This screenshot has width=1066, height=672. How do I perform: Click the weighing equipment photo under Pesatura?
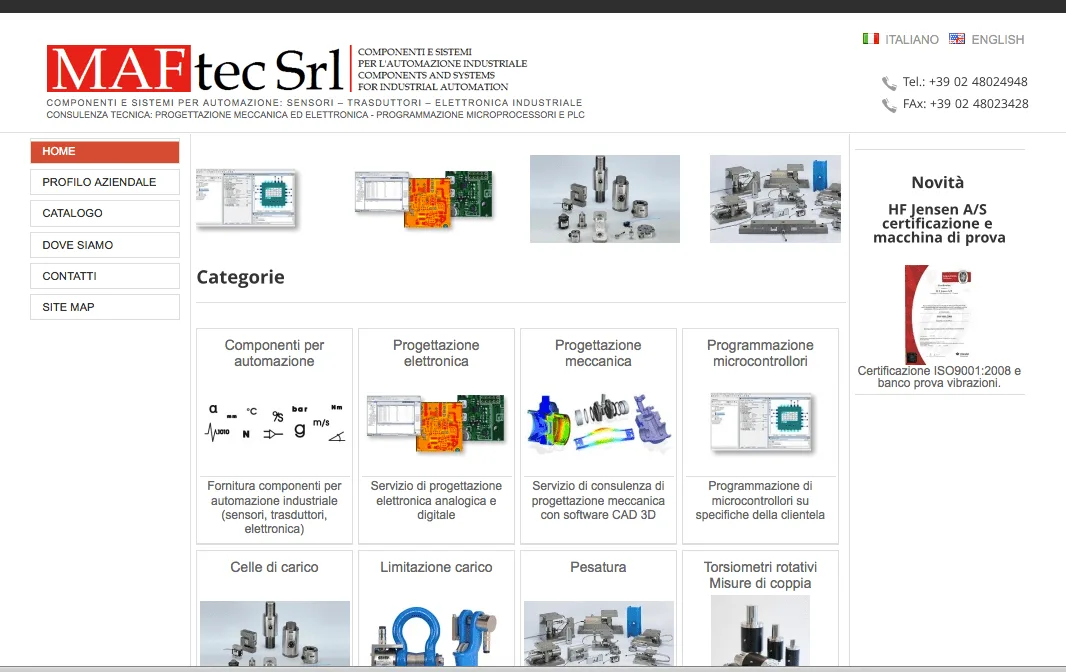pos(599,633)
